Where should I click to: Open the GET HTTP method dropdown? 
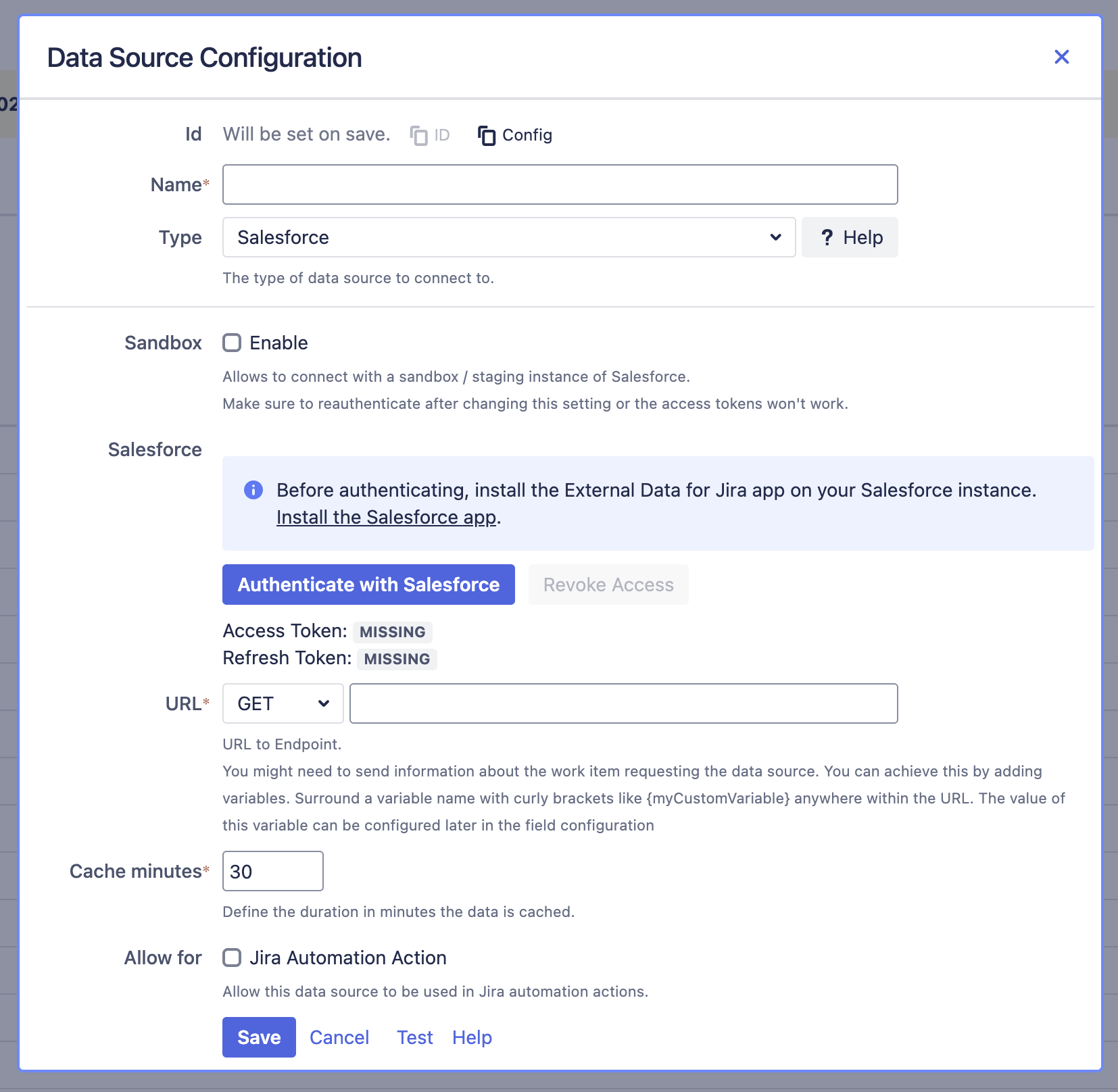point(283,703)
